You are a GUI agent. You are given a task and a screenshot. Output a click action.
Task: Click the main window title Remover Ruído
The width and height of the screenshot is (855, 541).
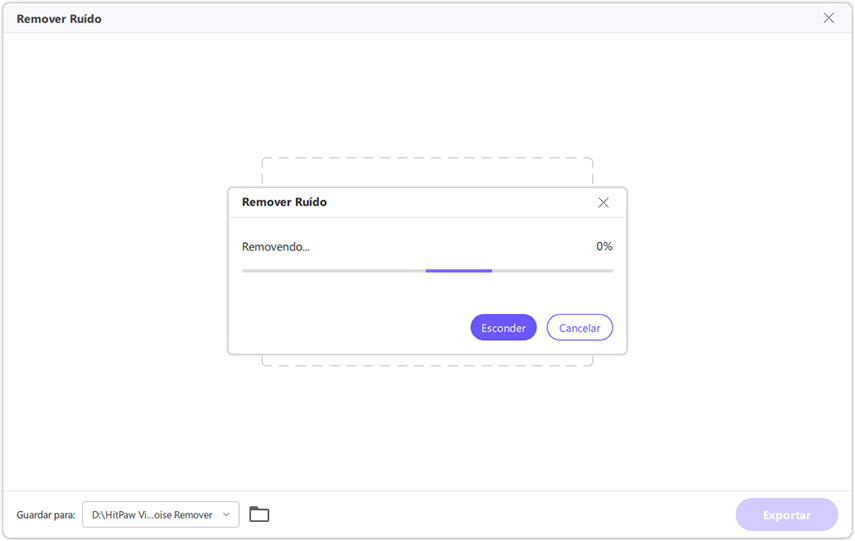(x=59, y=19)
